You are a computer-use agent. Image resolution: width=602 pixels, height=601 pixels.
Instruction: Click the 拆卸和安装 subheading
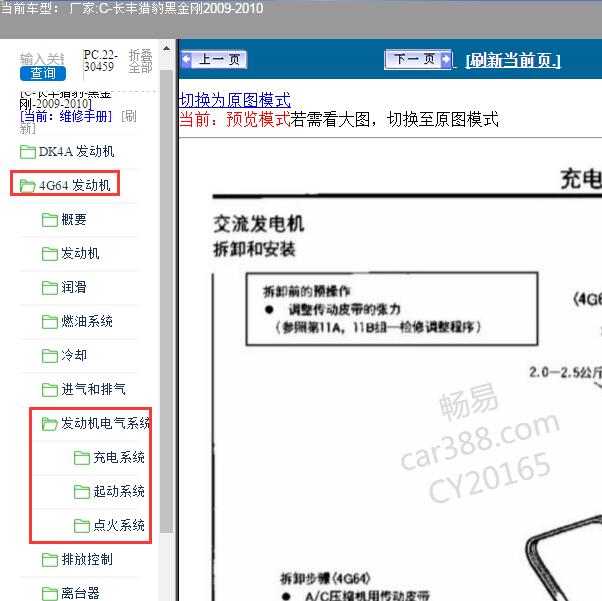coord(254,249)
